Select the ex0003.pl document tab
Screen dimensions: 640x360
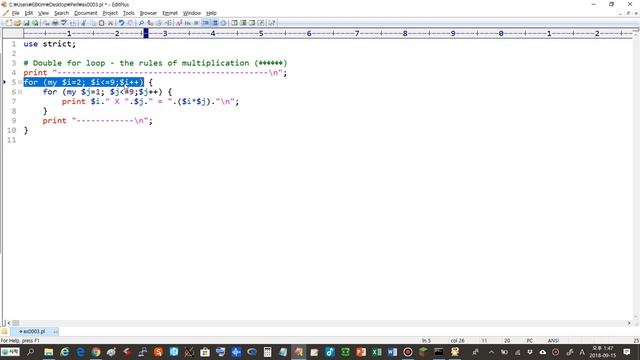pos(33,331)
